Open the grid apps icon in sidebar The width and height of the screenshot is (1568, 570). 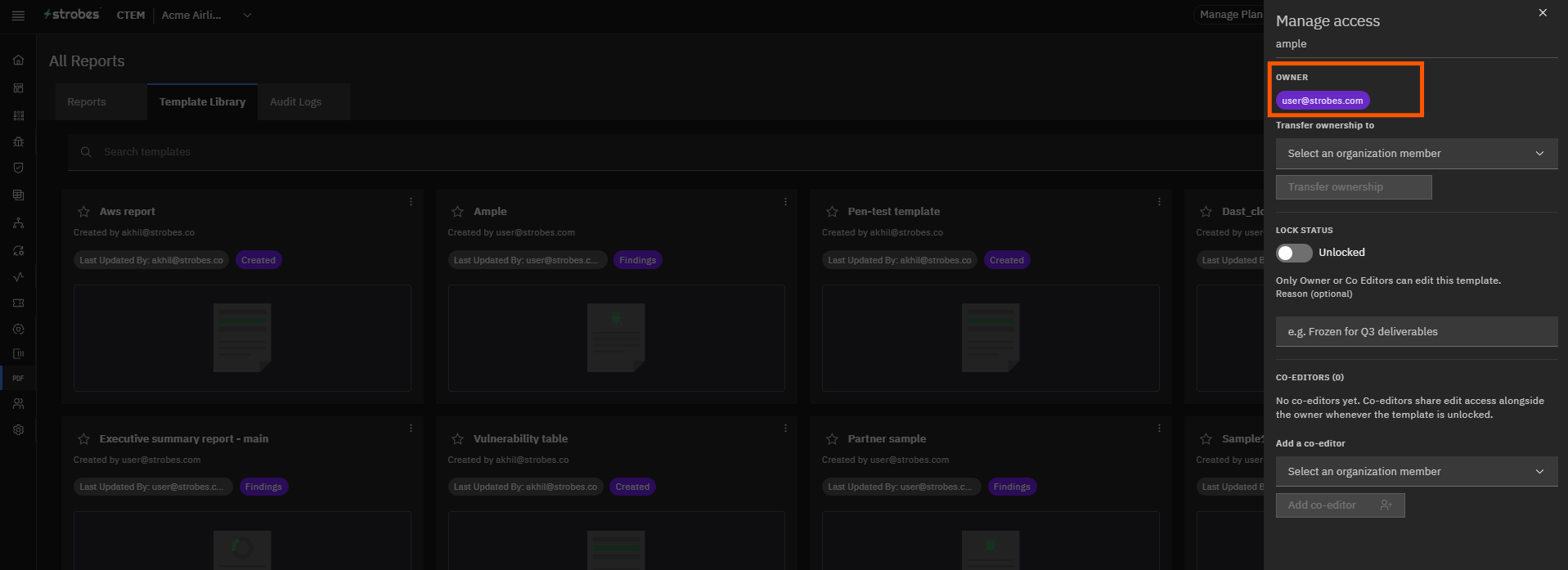coord(18,115)
